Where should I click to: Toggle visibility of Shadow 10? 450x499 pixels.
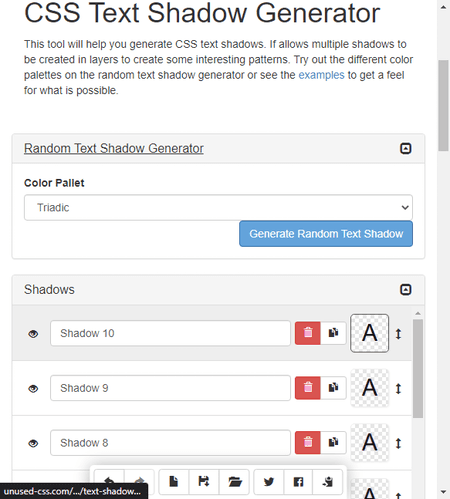point(33,334)
